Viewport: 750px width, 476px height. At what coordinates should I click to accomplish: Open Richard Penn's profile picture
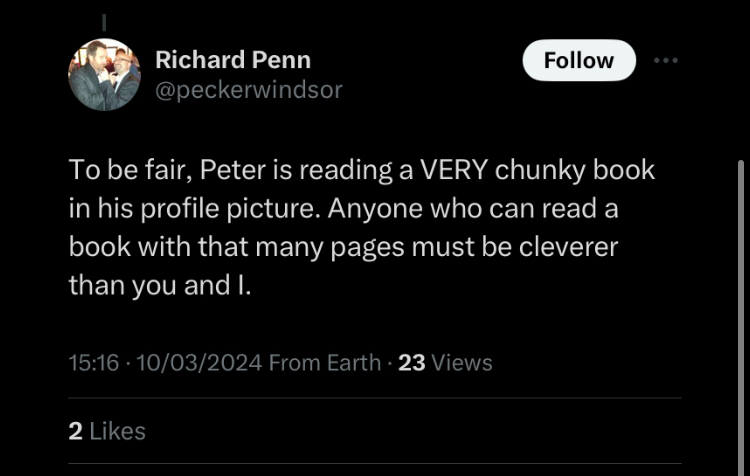[104, 74]
